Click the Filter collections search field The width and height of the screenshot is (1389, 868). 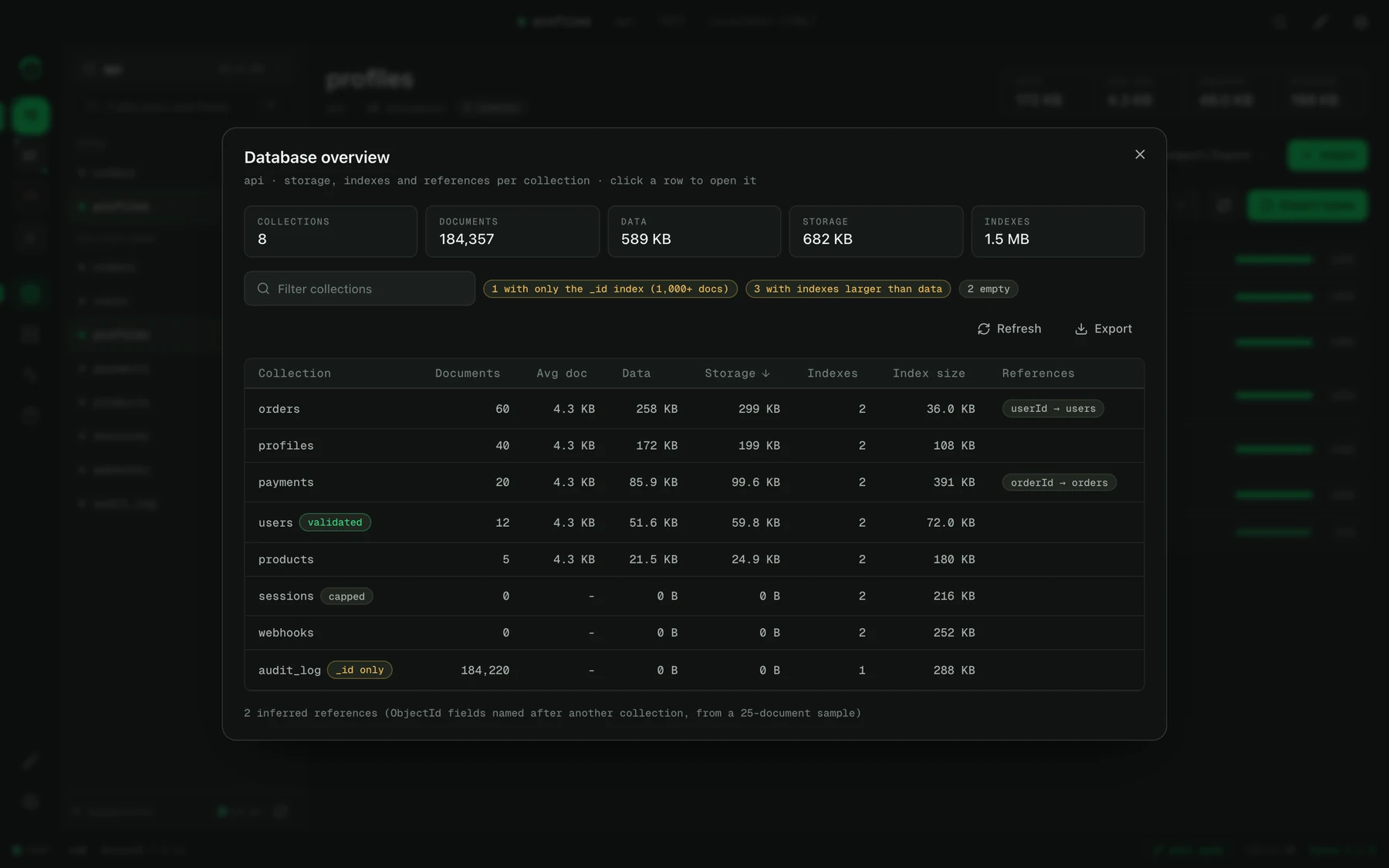pyautogui.click(x=360, y=289)
